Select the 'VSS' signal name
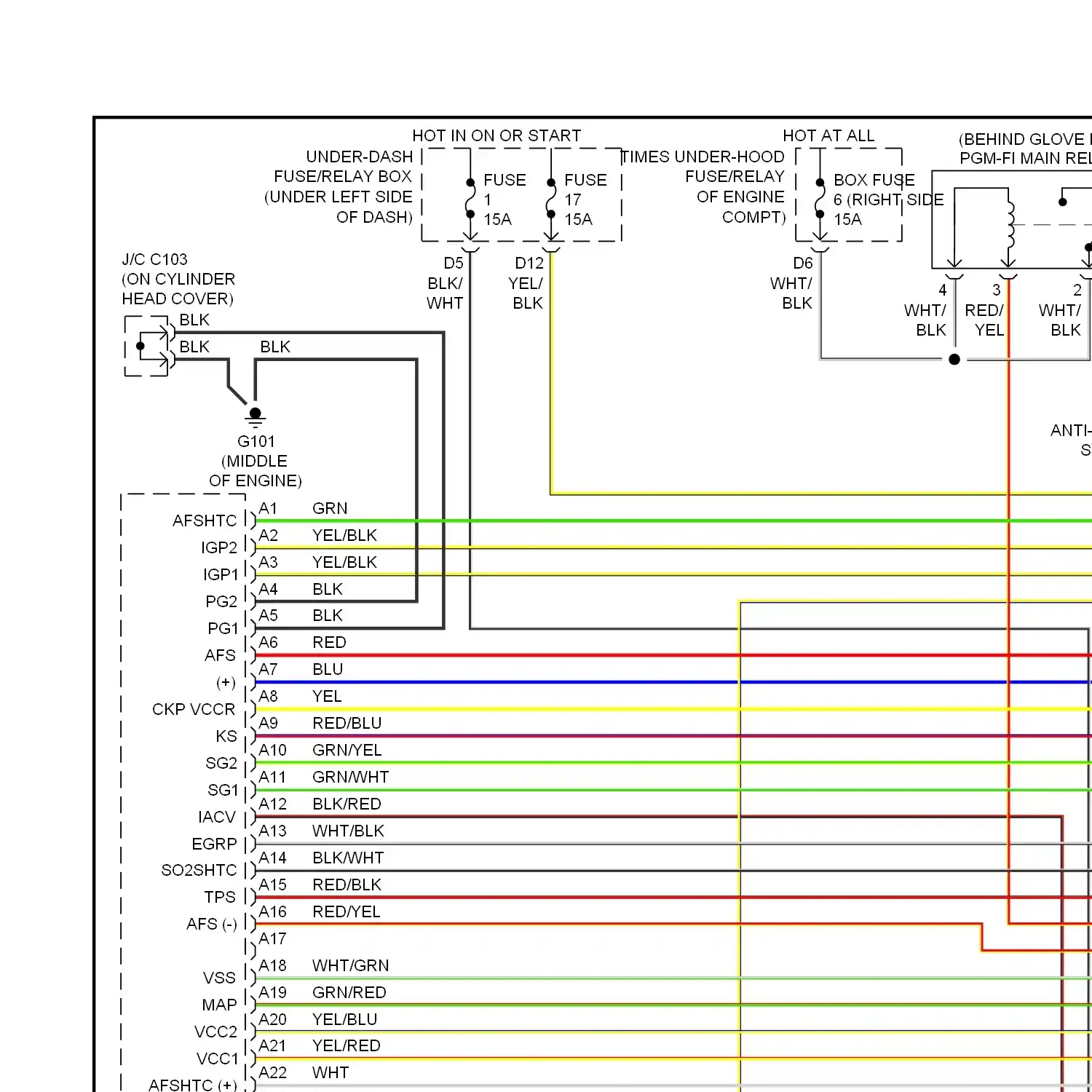The width and height of the screenshot is (1092, 1092). coord(220,978)
